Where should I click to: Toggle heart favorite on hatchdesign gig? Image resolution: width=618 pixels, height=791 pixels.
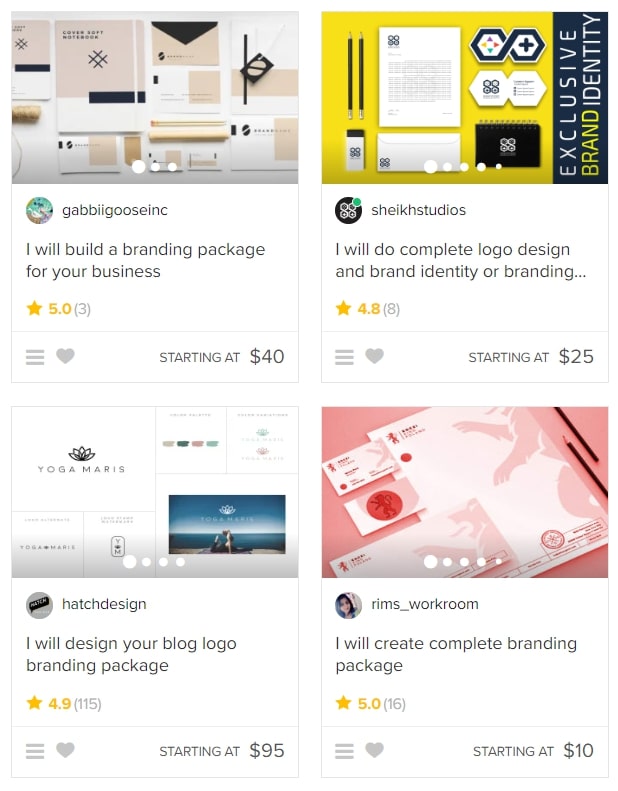pyautogui.click(x=65, y=750)
